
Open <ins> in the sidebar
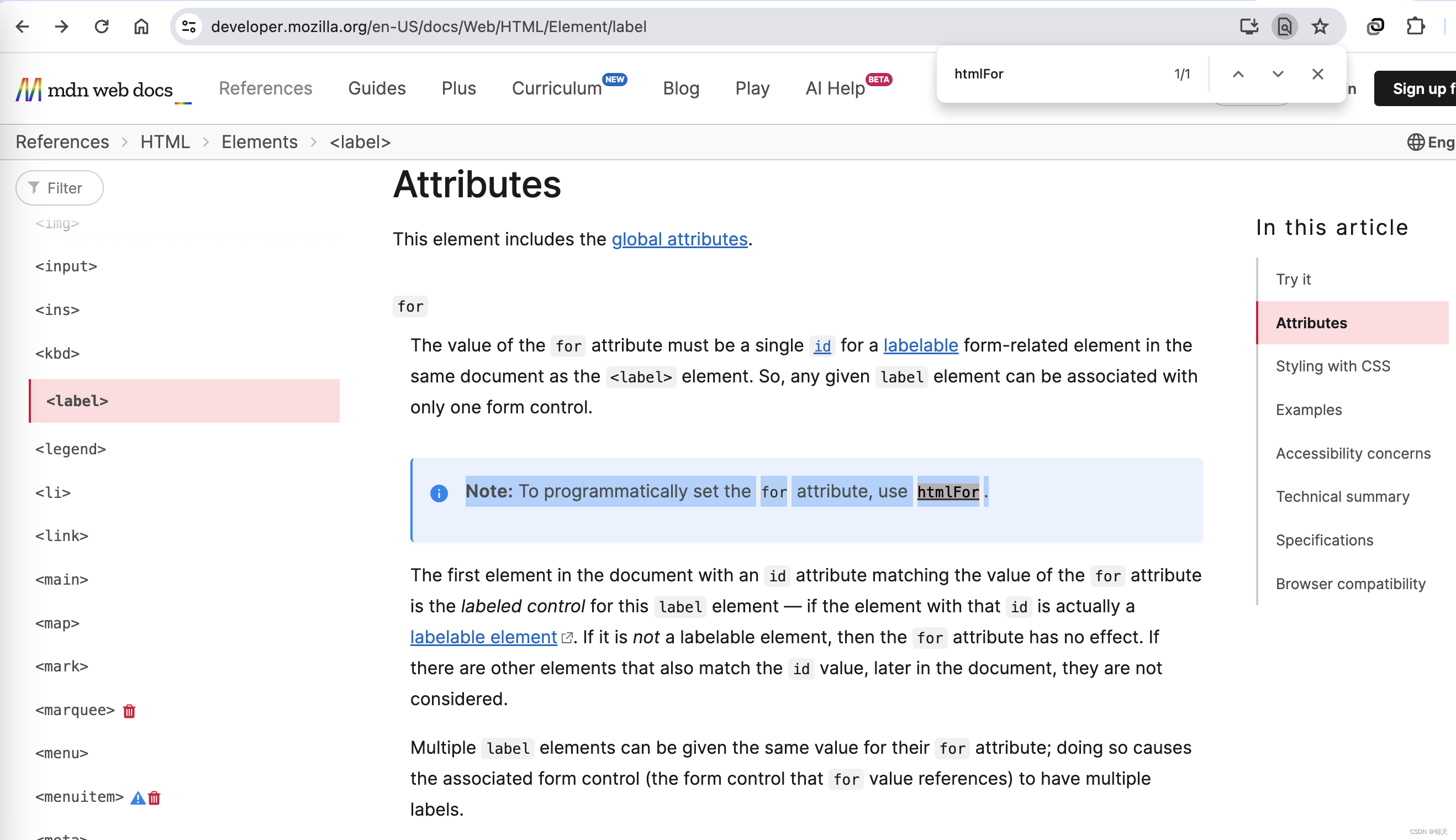(57, 310)
